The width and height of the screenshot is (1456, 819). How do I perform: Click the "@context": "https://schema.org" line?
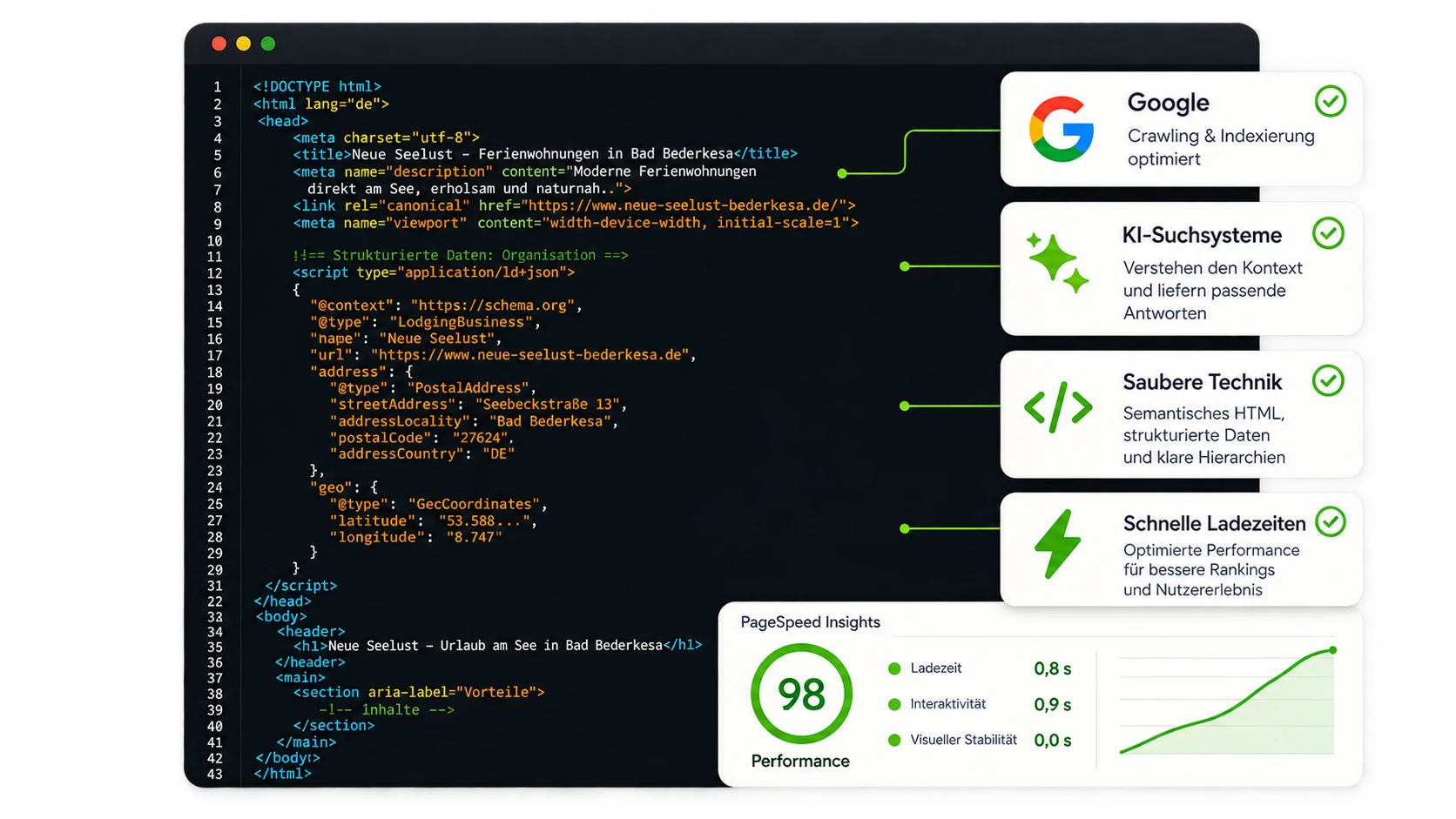coord(446,305)
